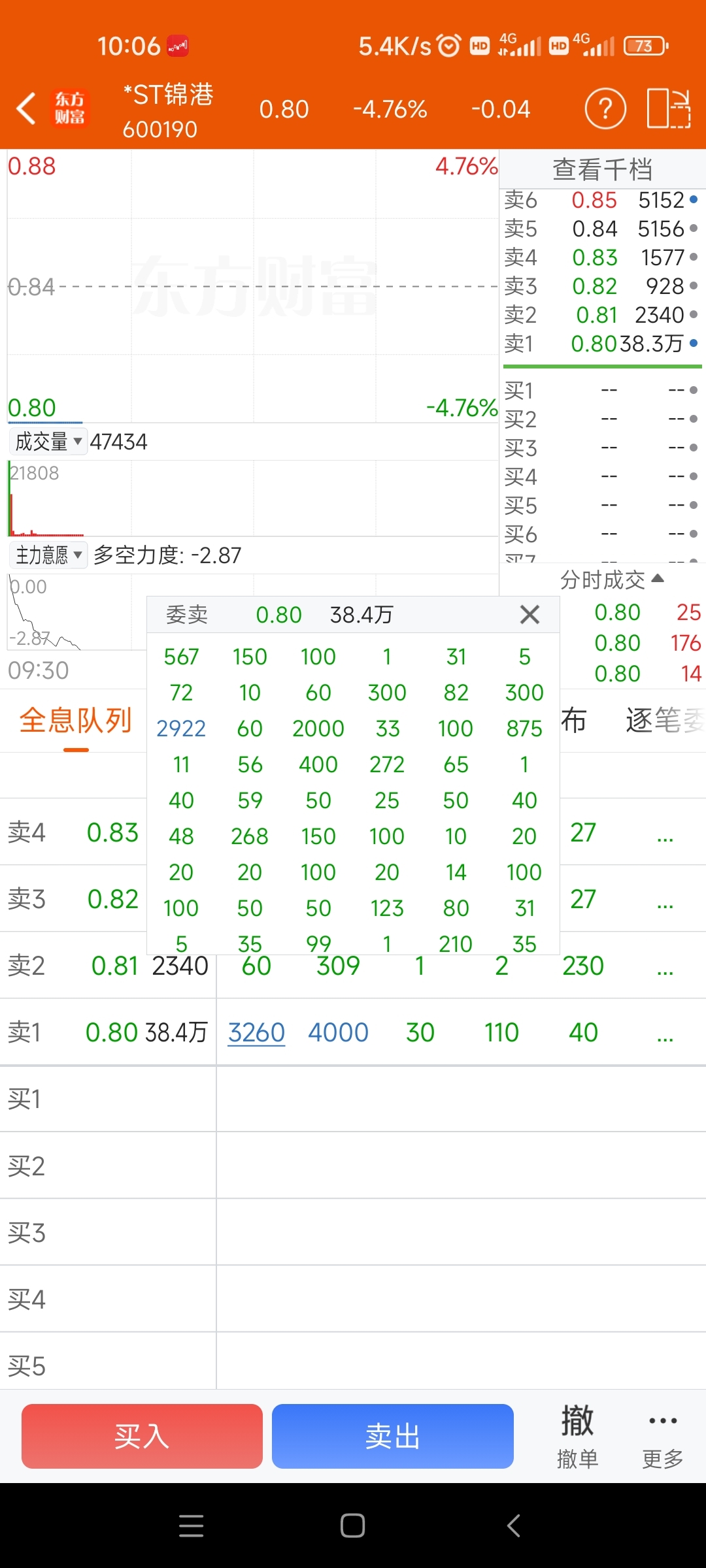Expand 卖4 row ellipsis
Viewport: 706px width, 1568px height.
pyautogui.click(x=665, y=834)
